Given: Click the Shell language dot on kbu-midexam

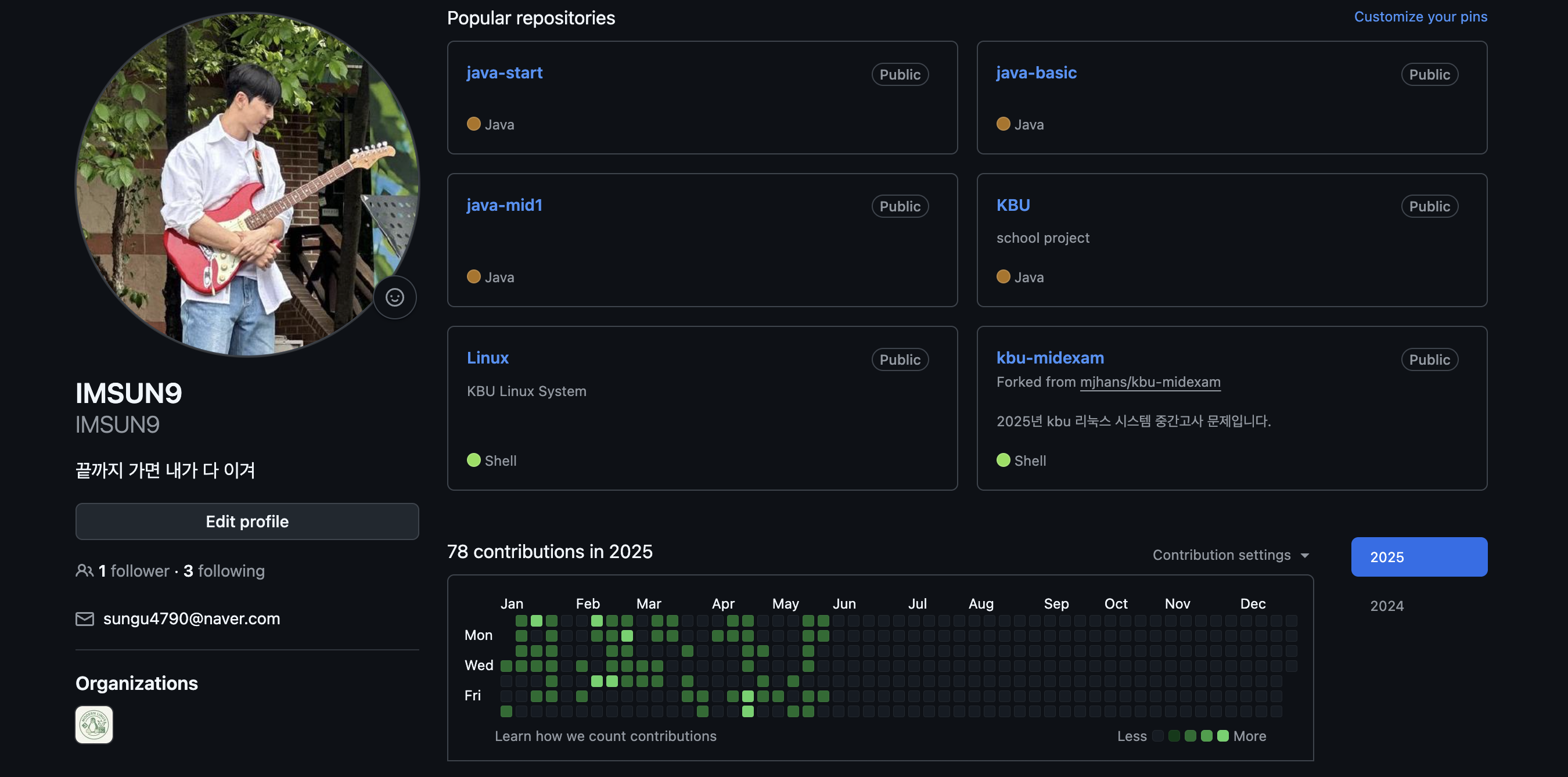Looking at the screenshot, I should pos(1003,460).
